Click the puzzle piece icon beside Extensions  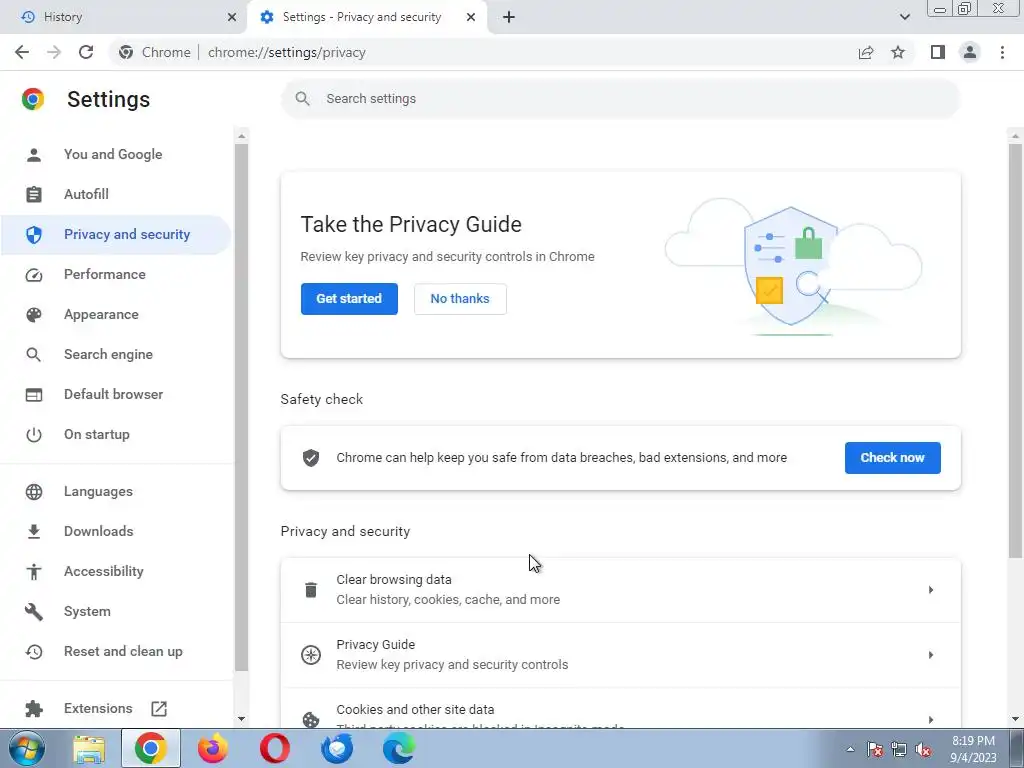[x=33, y=709]
